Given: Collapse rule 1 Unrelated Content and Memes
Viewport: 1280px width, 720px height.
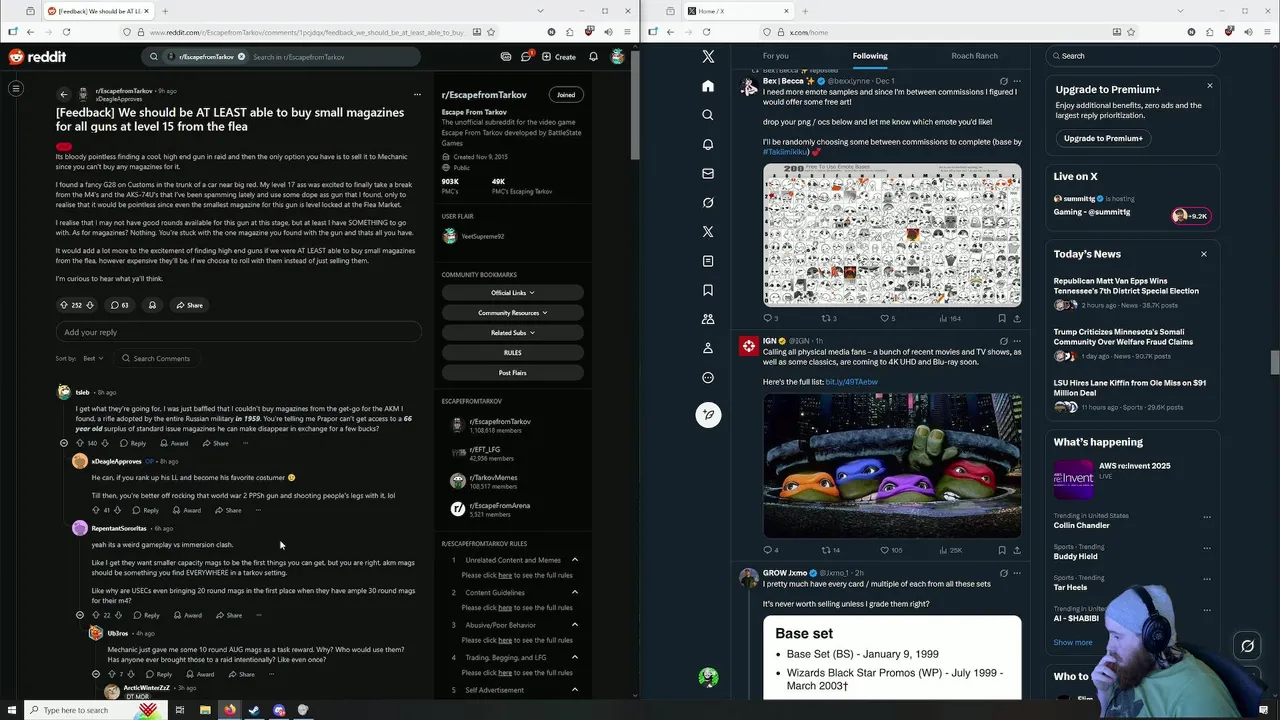Looking at the screenshot, I should (x=574, y=560).
